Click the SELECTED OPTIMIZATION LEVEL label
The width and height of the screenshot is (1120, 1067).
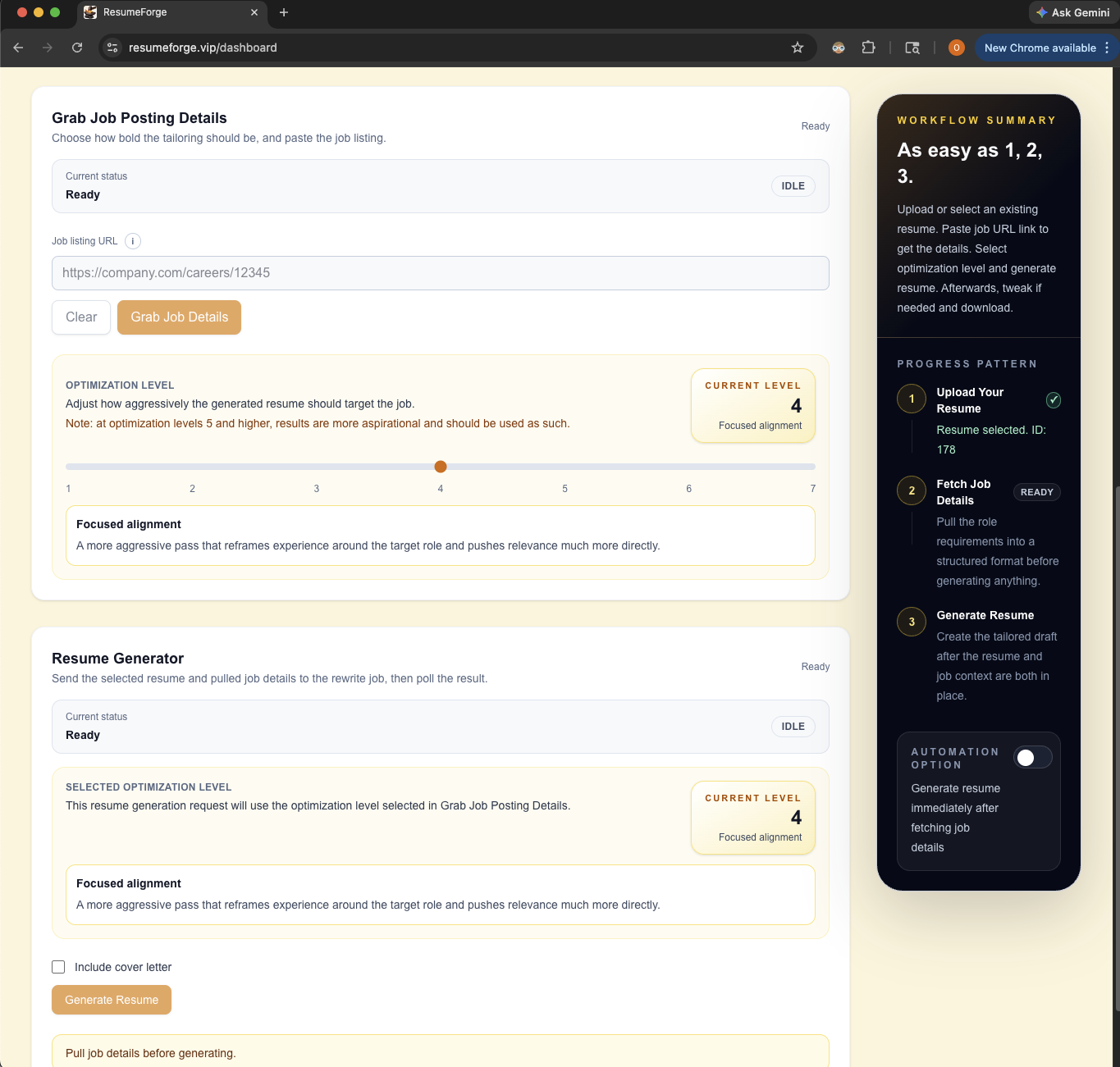149,787
